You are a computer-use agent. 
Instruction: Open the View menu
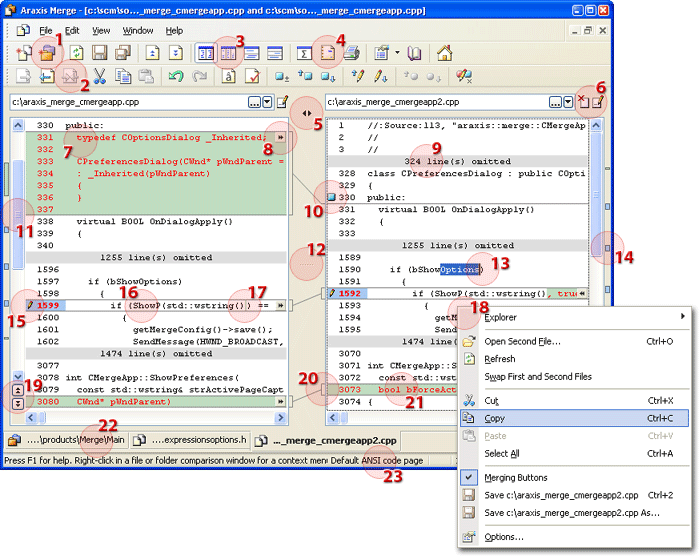(101, 31)
